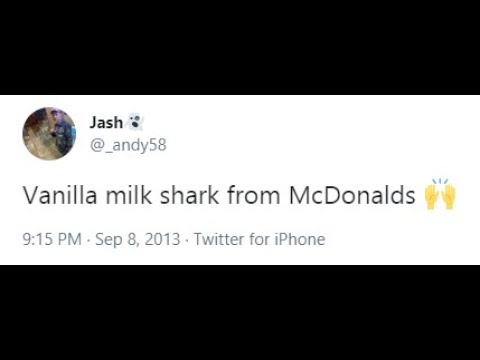Open the Jash display name
The height and width of the screenshot is (360, 480).
coord(106,122)
